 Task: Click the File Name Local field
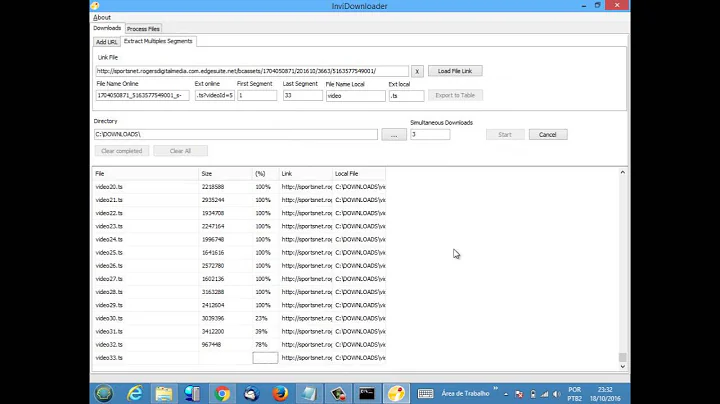pos(355,96)
